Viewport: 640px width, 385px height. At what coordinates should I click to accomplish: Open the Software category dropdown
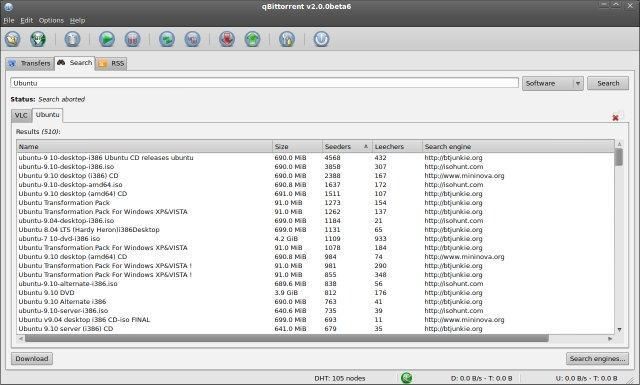coord(553,83)
